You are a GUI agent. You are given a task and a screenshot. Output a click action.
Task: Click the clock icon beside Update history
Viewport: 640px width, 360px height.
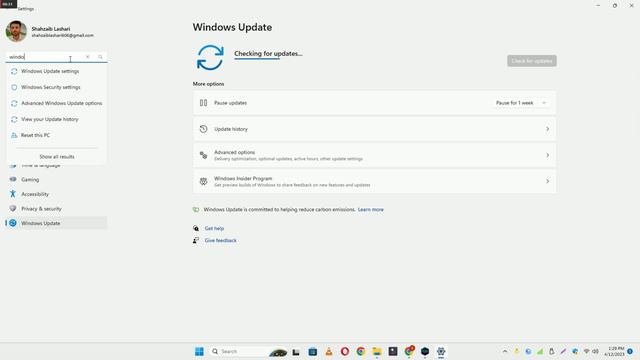203,129
